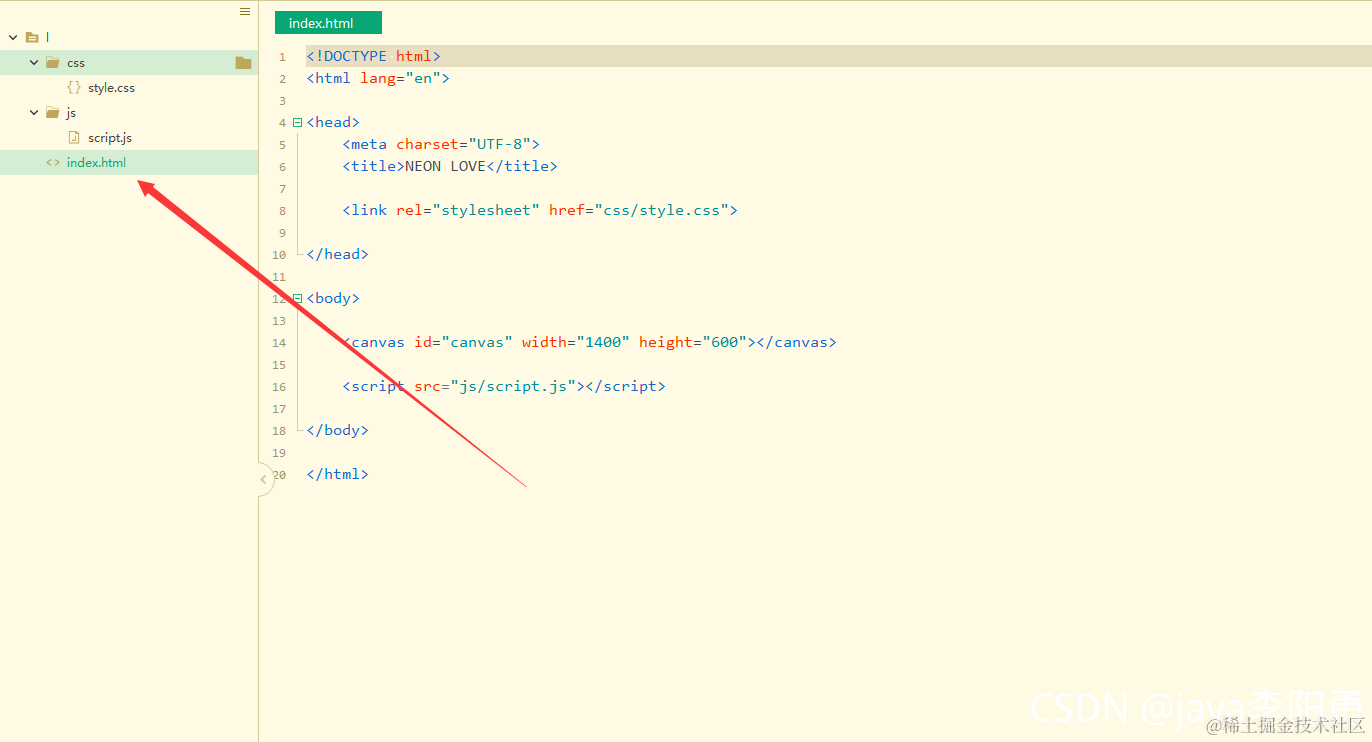Image resolution: width=1372 pixels, height=742 pixels.
Task: Click the js folder icon
Action: [53, 112]
